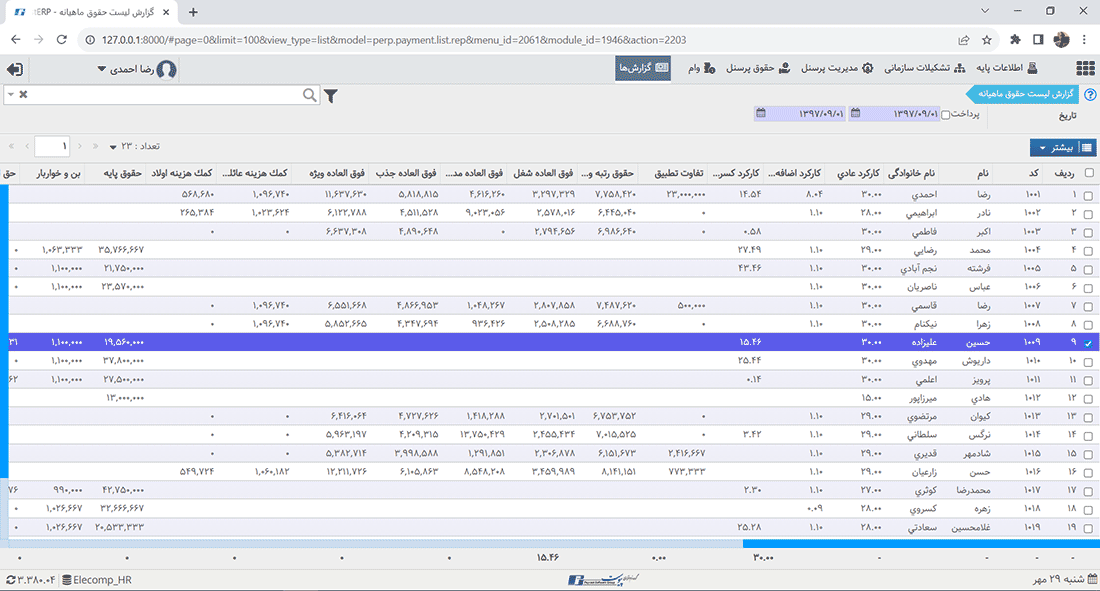The image size is (1100, 591).
Task: Open the apps grid menu icon
Action: click(x=1085, y=69)
